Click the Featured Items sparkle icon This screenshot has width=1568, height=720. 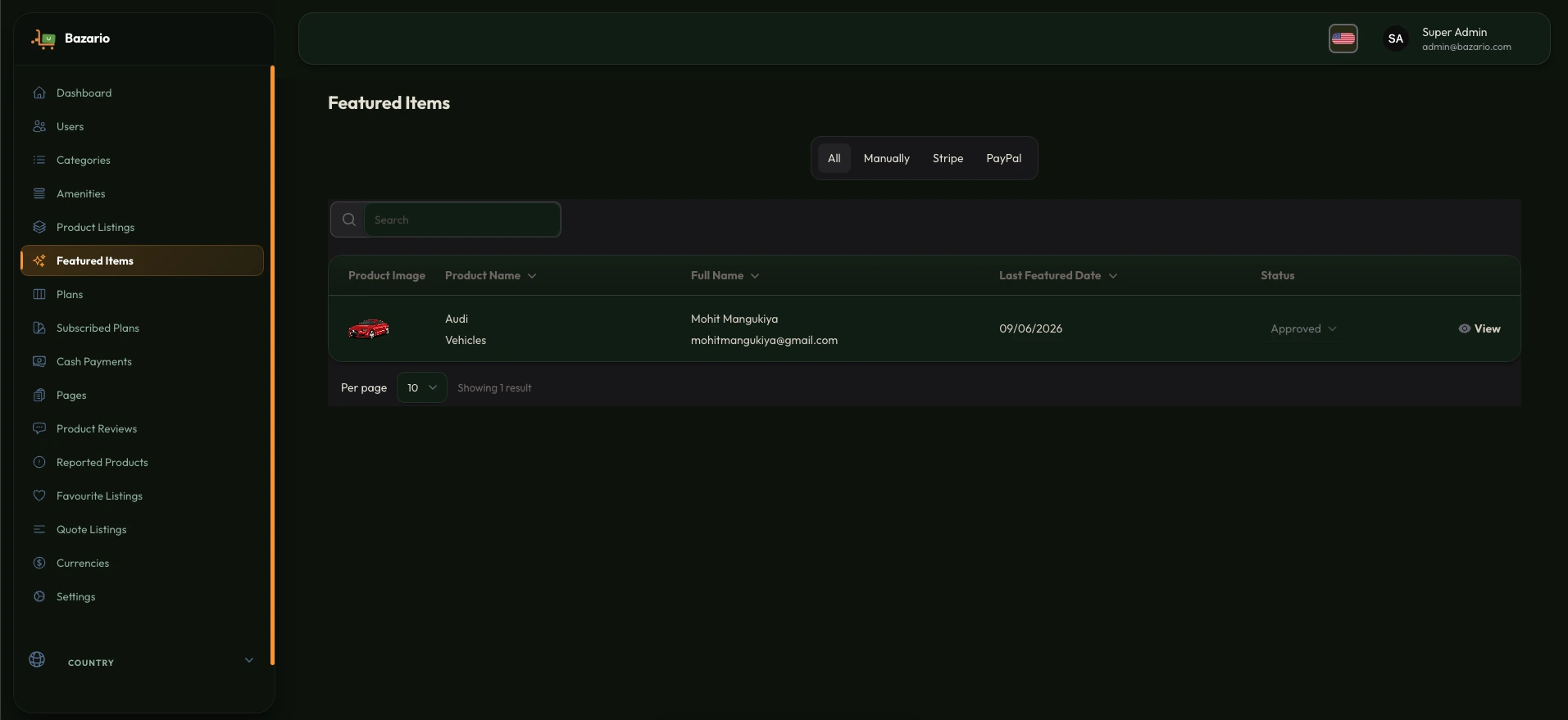tap(39, 260)
